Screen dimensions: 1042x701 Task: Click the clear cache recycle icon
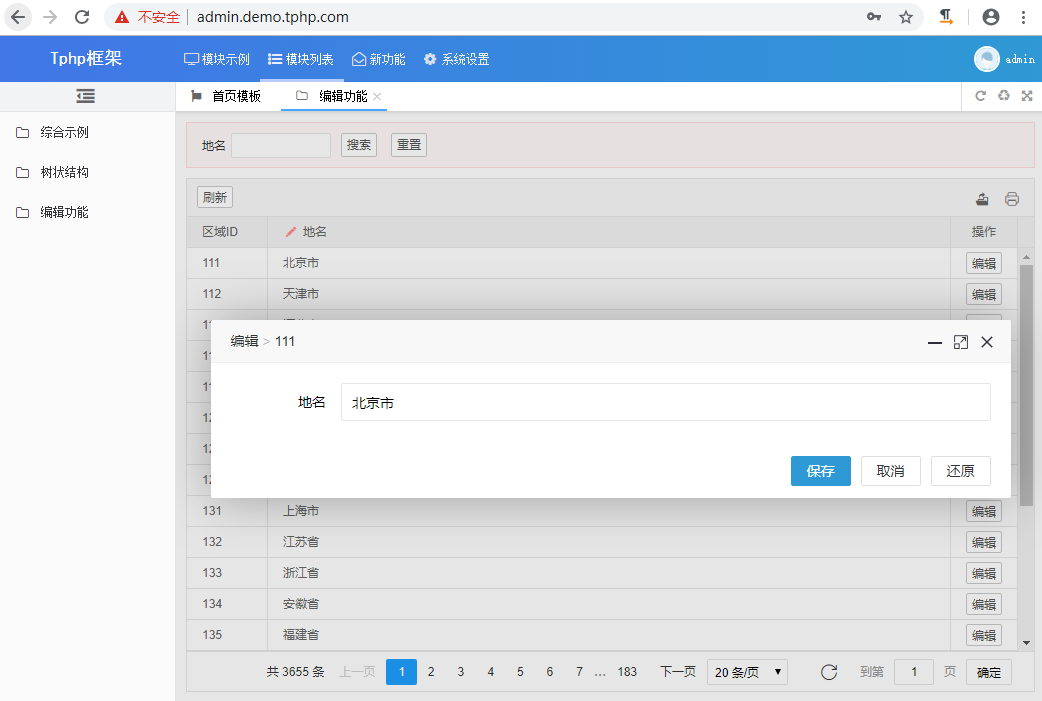pos(1003,96)
